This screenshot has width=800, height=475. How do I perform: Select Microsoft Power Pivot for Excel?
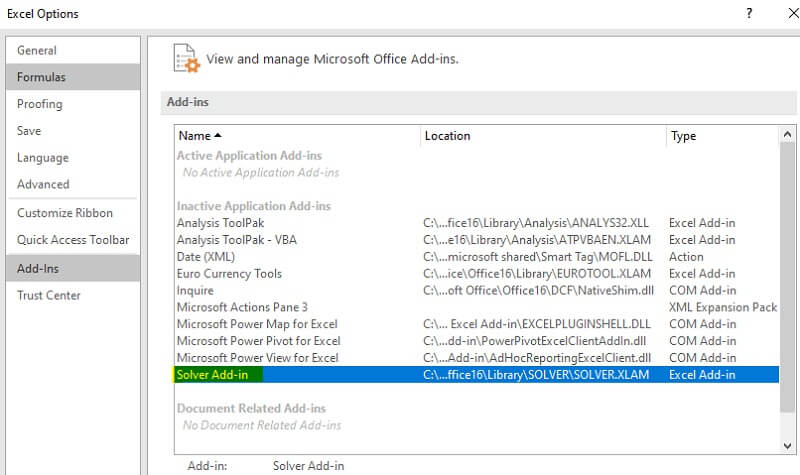477,341
